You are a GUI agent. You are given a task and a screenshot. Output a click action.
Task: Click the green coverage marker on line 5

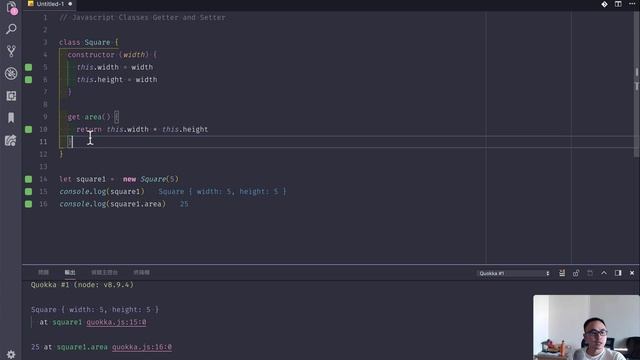pos(29,67)
